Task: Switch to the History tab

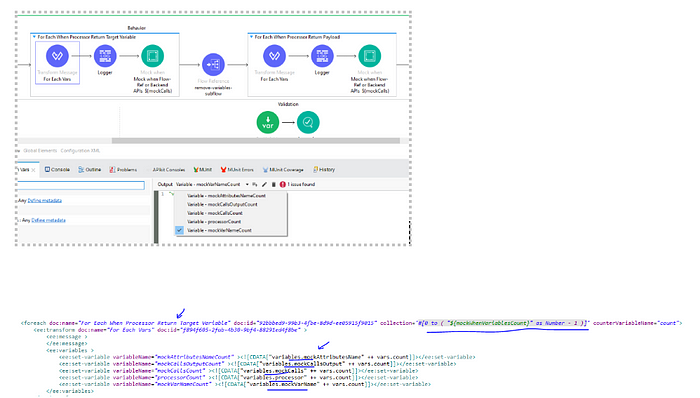Action: (324, 170)
